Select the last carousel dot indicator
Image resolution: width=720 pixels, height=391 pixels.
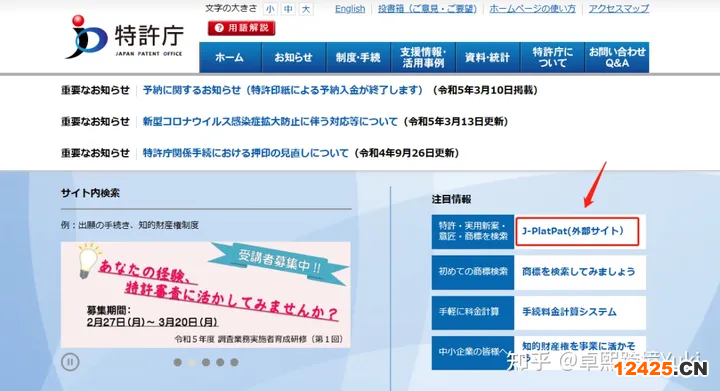click(234, 362)
